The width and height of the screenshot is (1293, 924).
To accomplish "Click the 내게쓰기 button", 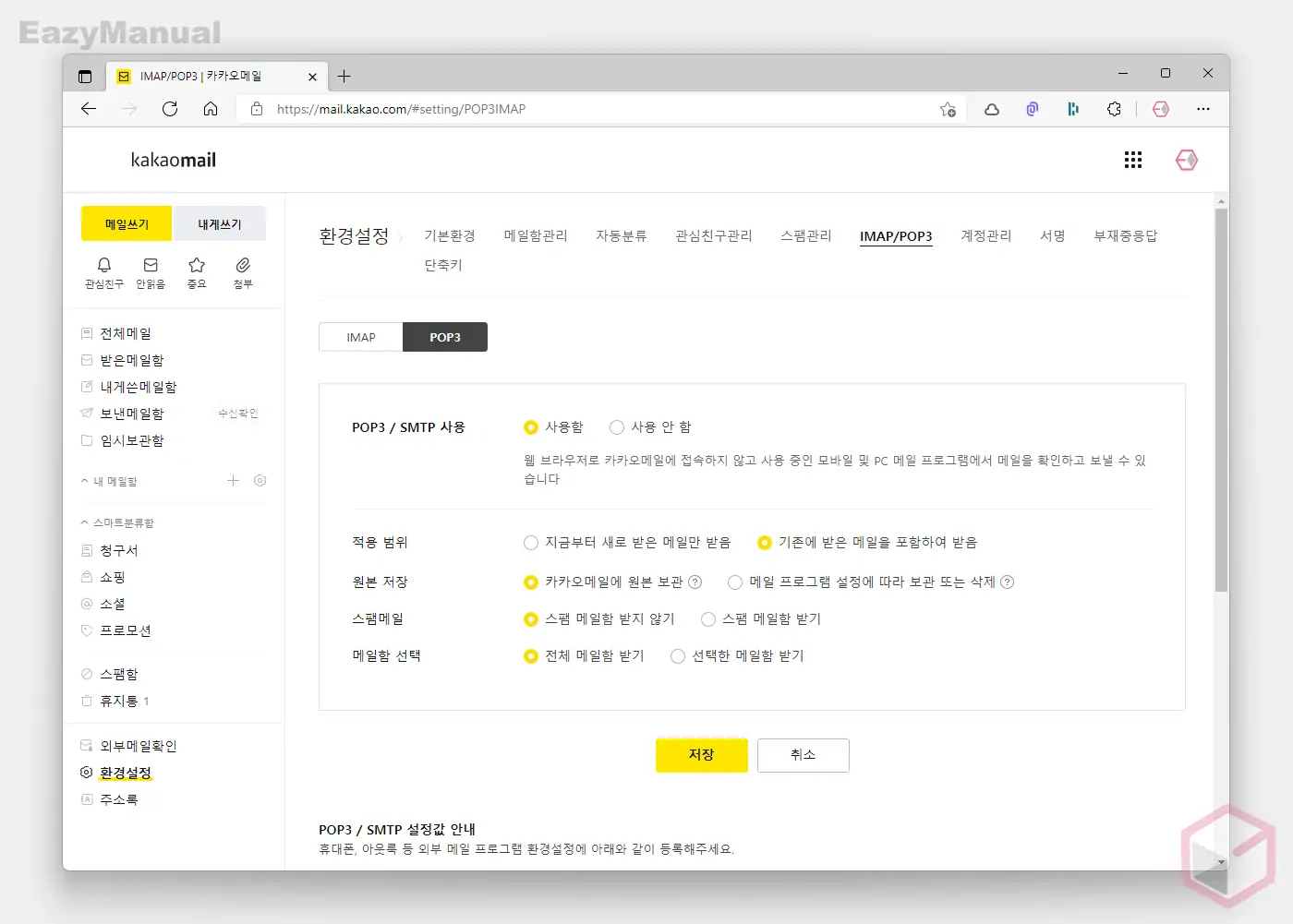I will [220, 224].
